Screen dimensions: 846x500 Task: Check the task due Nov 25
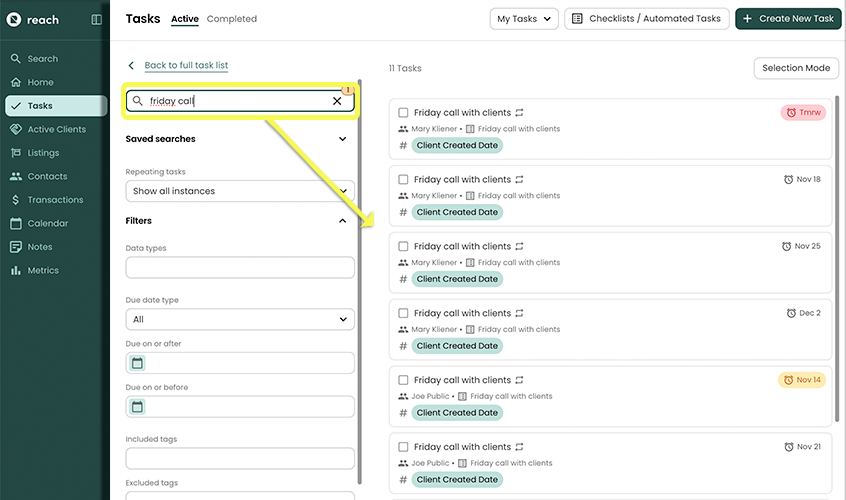click(x=403, y=246)
